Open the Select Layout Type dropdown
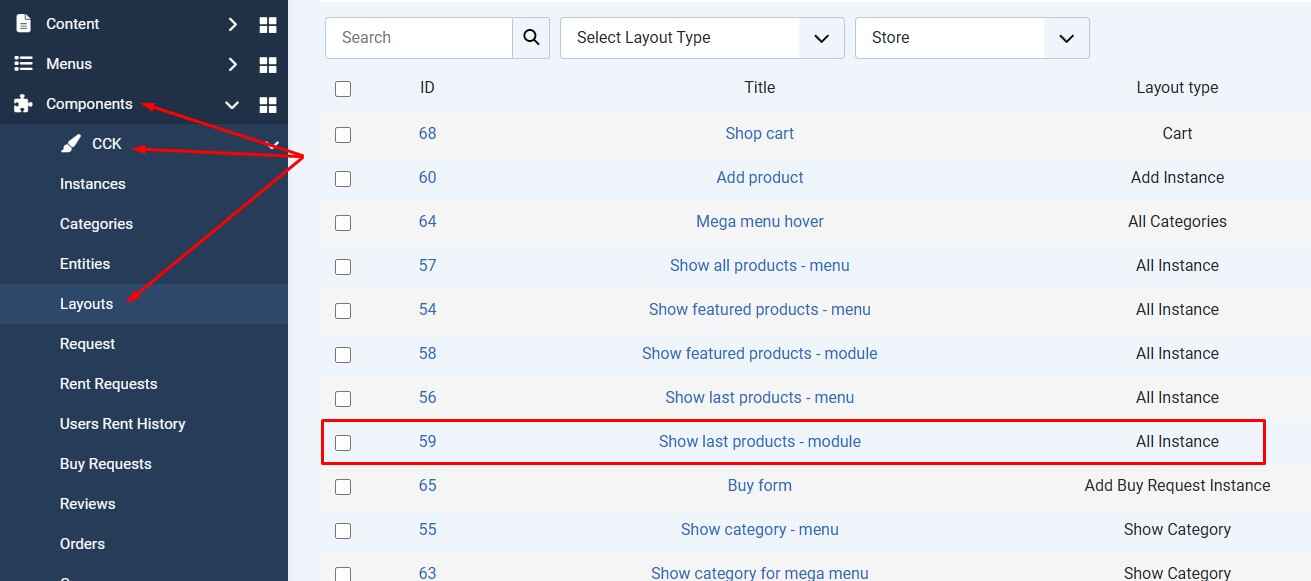Viewport: 1311px width, 581px height. [702, 38]
